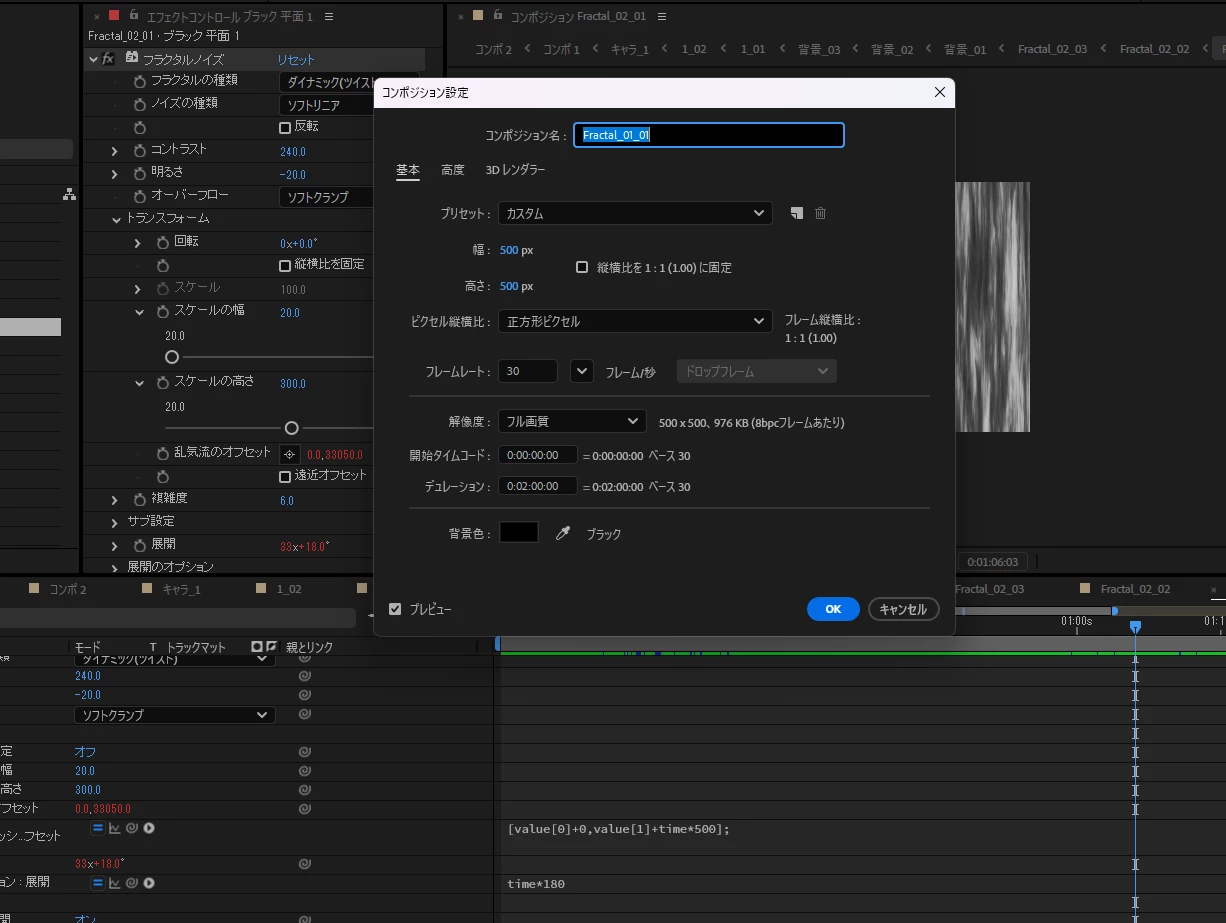Switch to the 高度 tab
1226x923 pixels.
[x=453, y=170]
